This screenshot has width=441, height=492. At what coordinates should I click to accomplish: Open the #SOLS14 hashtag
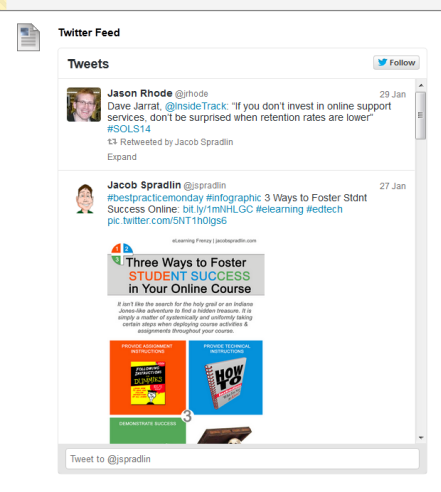click(129, 129)
